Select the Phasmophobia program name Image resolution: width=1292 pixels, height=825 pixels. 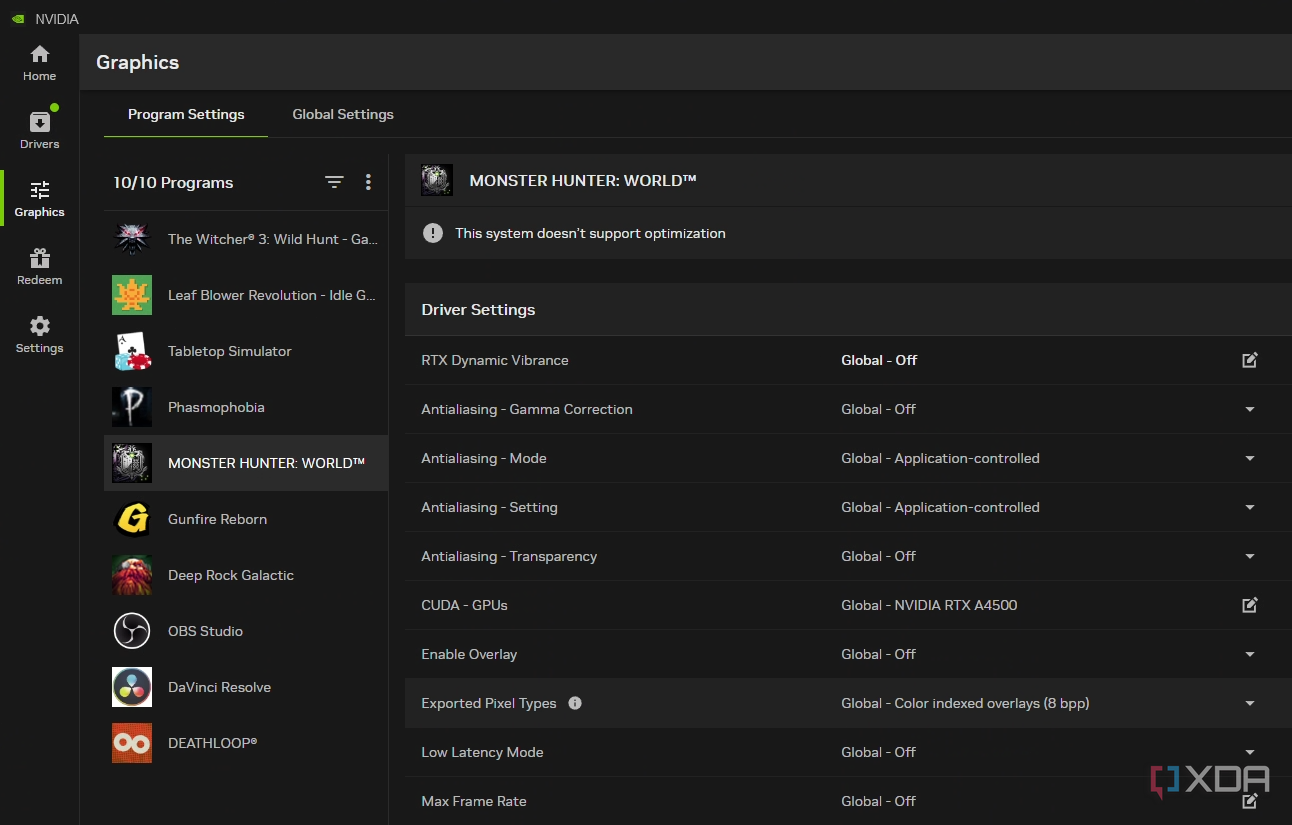216,407
